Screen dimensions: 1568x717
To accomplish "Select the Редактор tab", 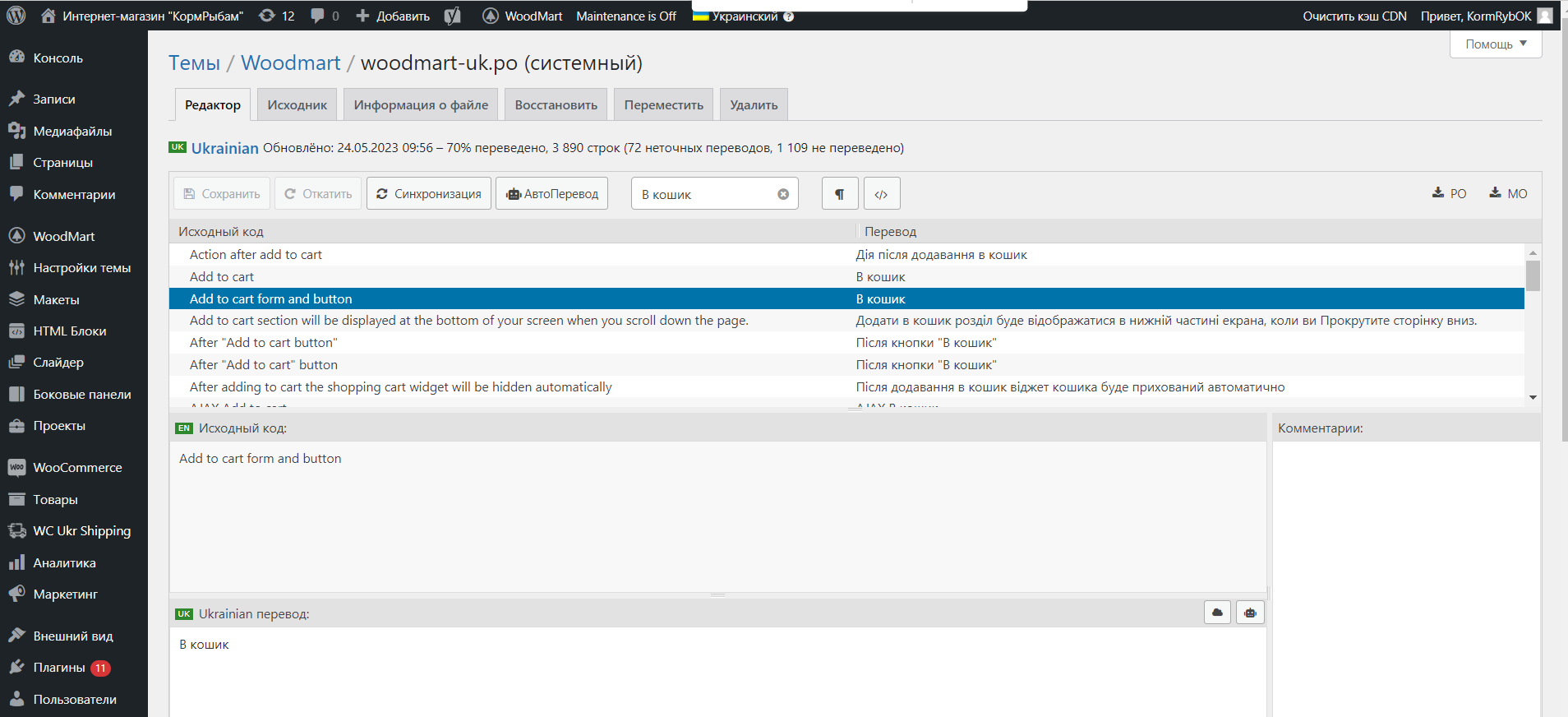I will click(213, 104).
